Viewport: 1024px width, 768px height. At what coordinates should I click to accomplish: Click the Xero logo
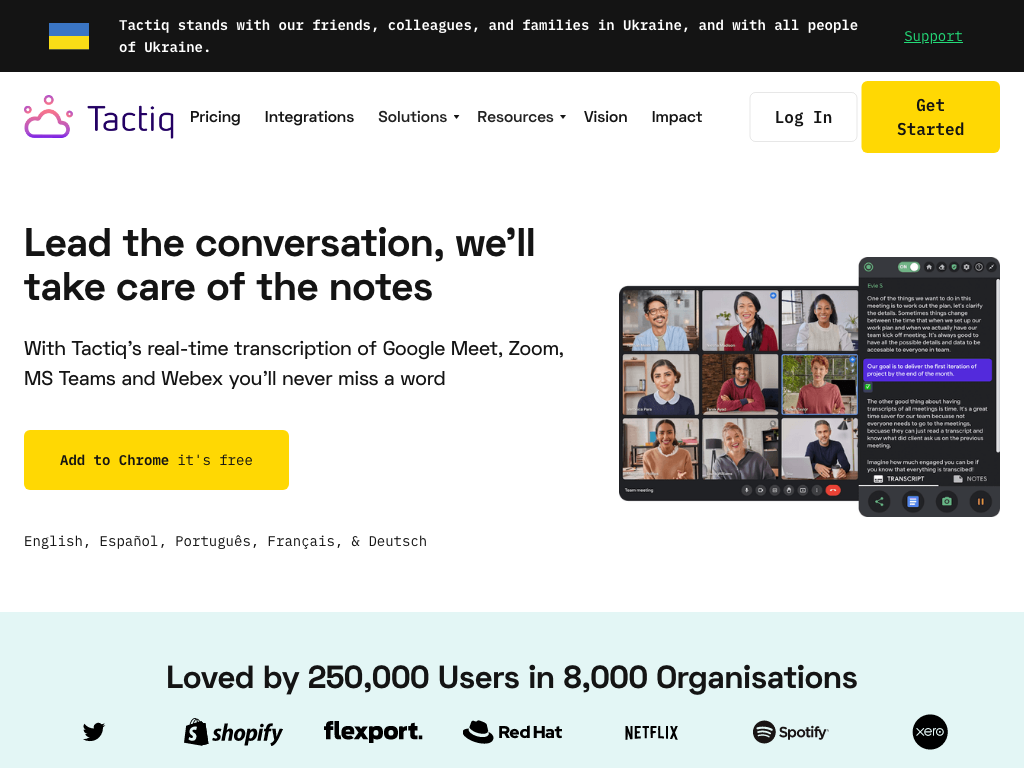(x=930, y=732)
